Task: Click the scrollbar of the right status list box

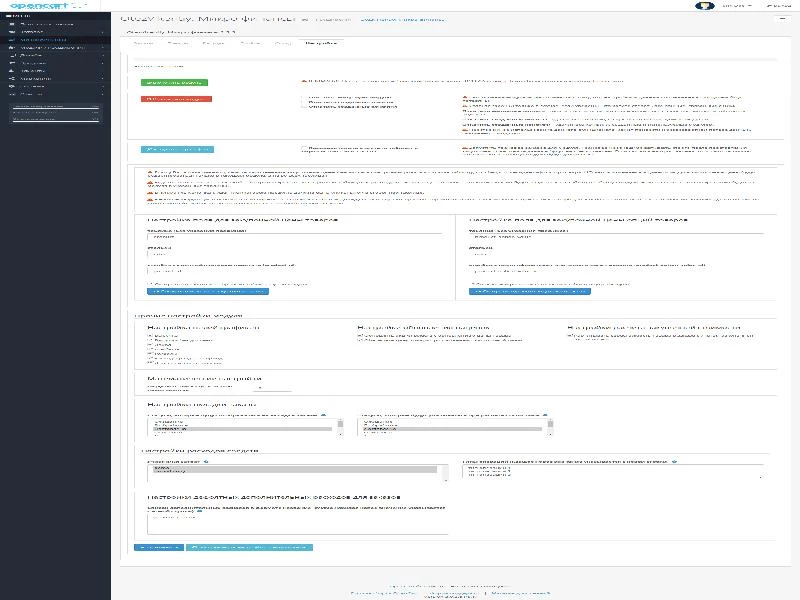Action: click(x=550, y=428)
